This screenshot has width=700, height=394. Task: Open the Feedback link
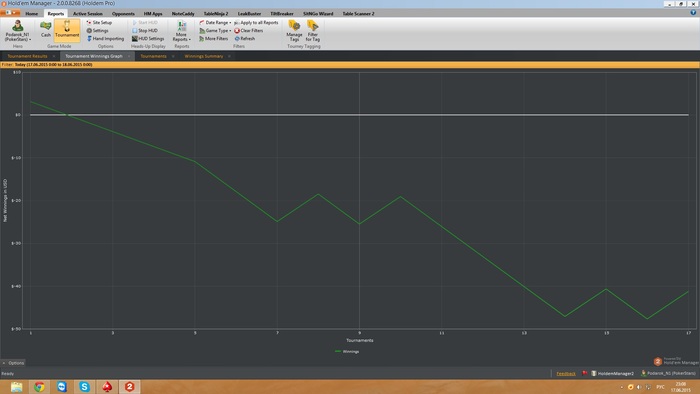[x=566, y=373]
